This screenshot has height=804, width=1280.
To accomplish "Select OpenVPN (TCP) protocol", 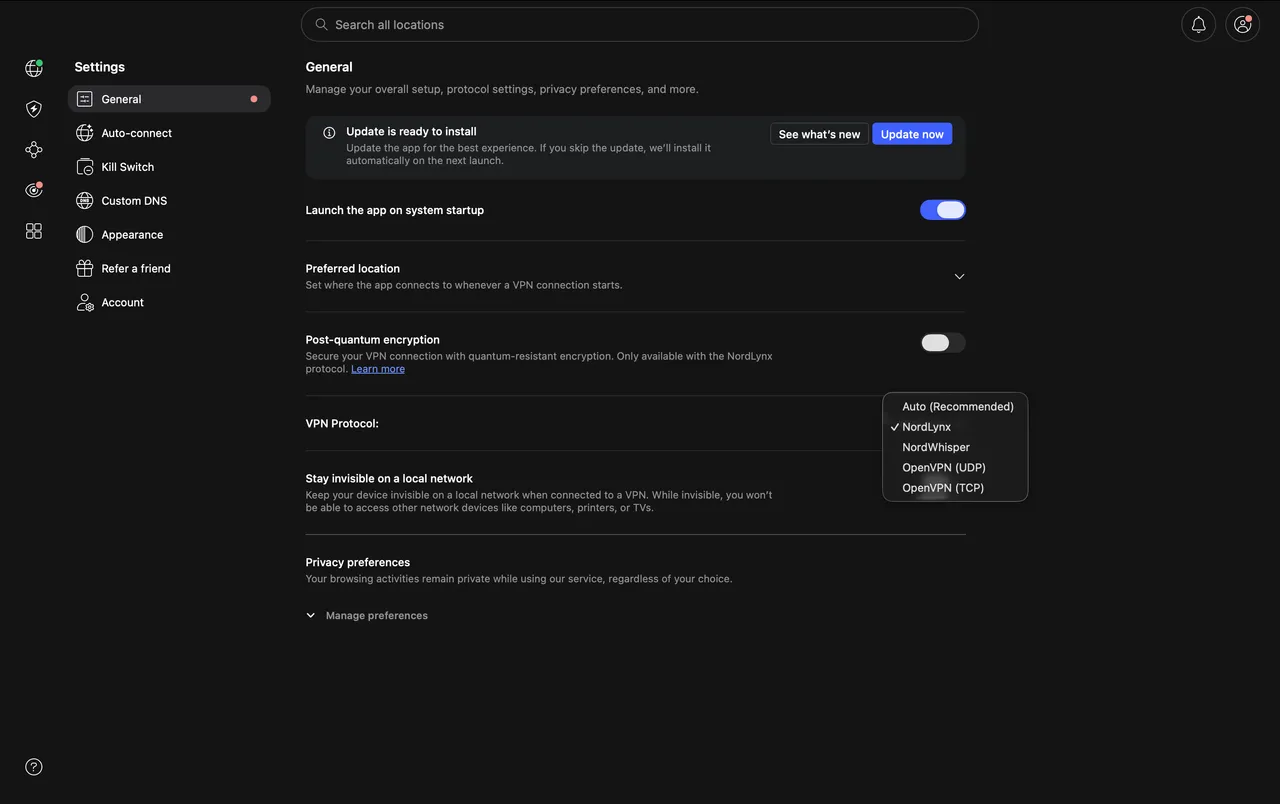I will coord(955,488).
